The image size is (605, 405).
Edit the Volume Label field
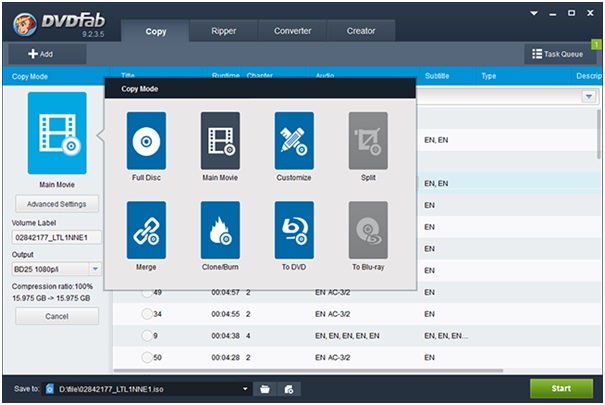[57, 238]
